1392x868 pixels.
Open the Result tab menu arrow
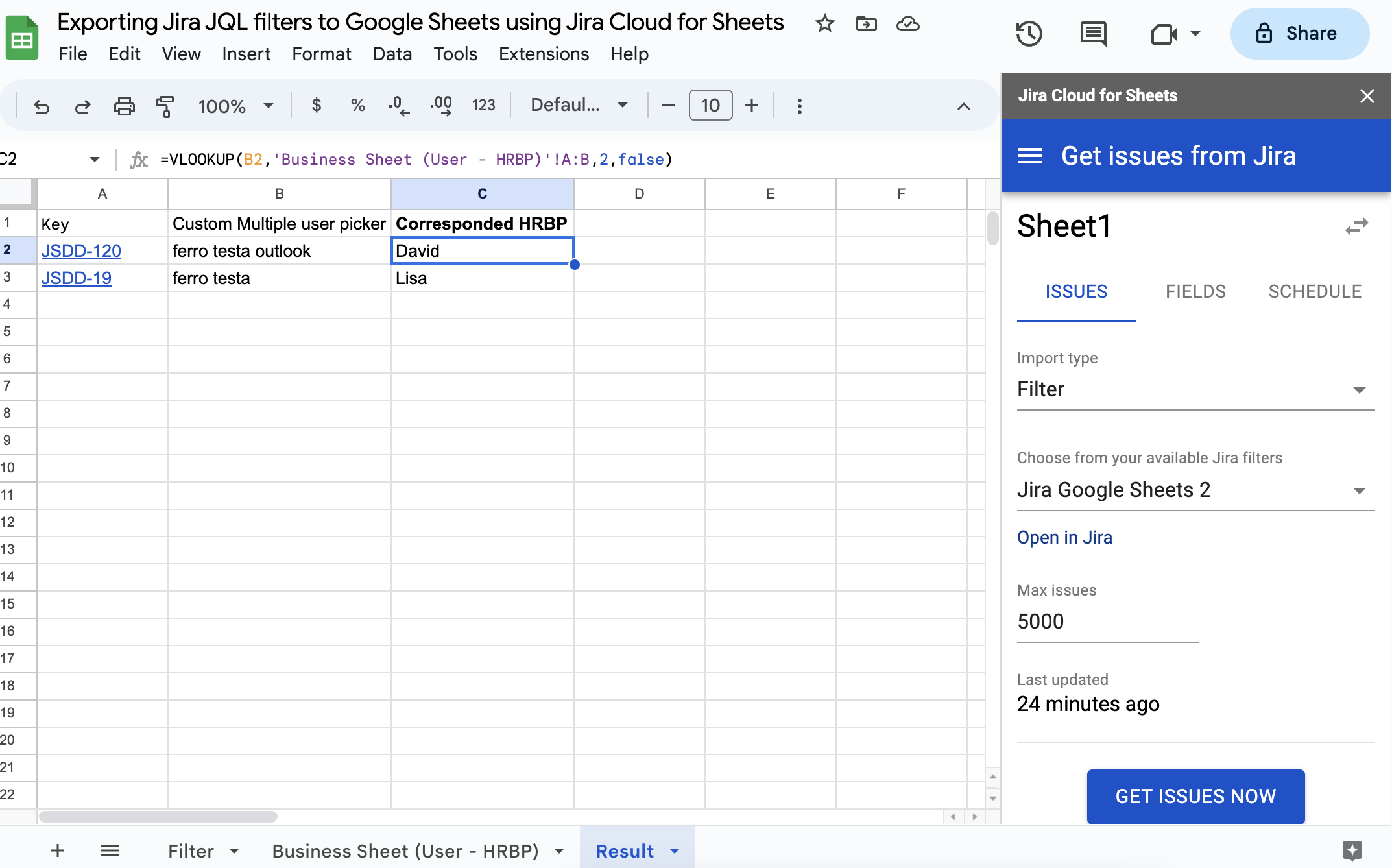point(675,851)
